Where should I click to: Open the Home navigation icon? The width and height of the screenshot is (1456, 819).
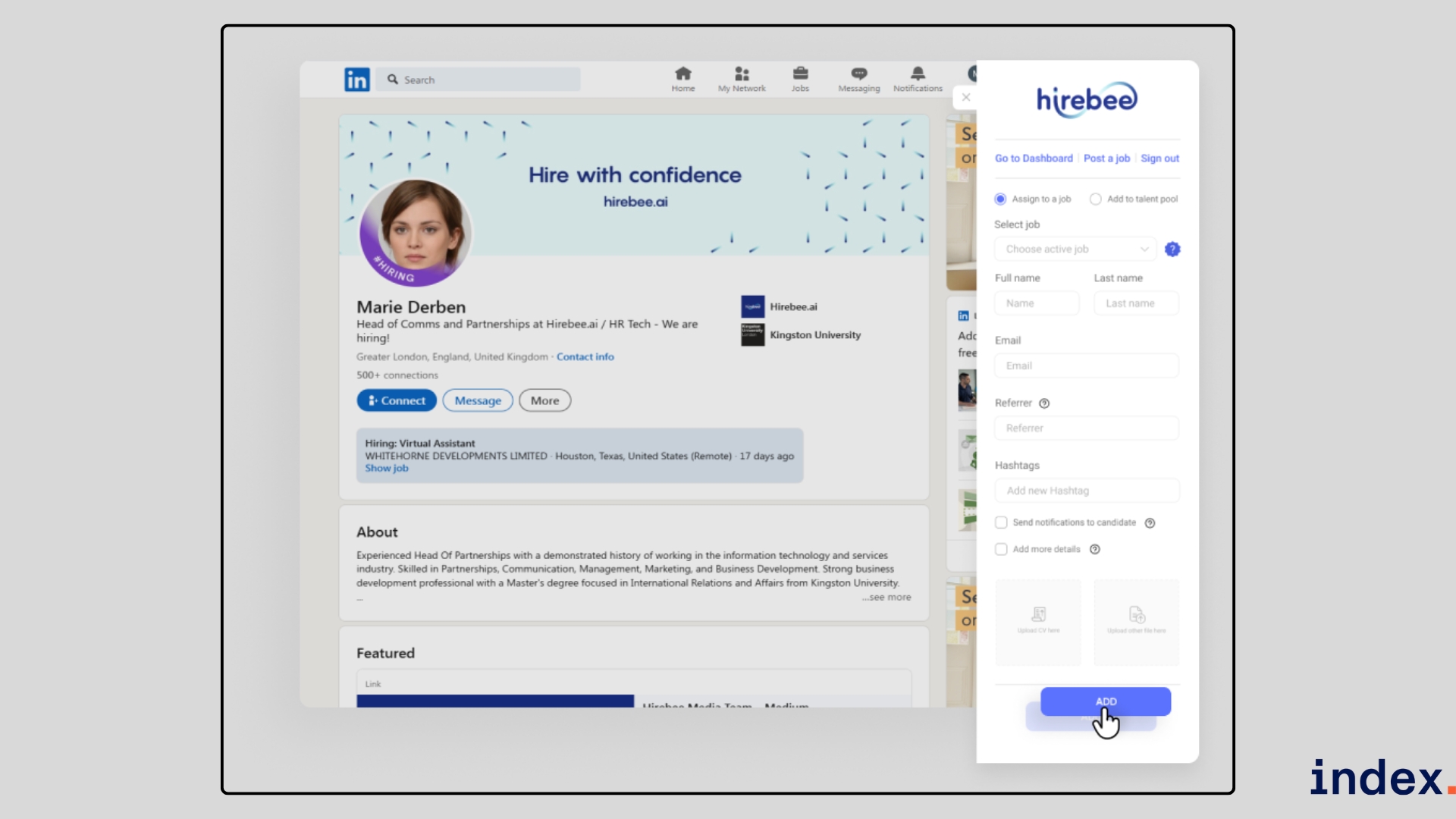coord(682,74)
